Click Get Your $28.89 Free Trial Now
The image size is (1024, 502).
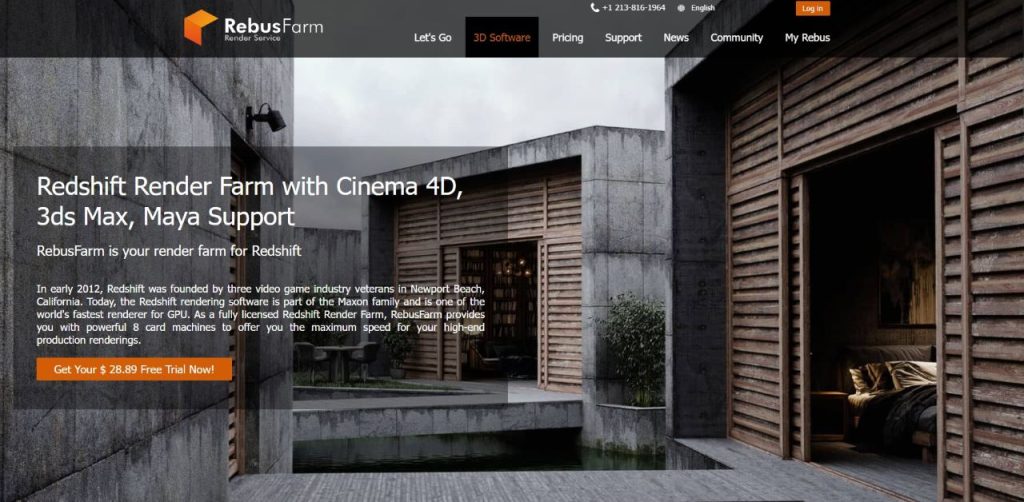(134, 369)
